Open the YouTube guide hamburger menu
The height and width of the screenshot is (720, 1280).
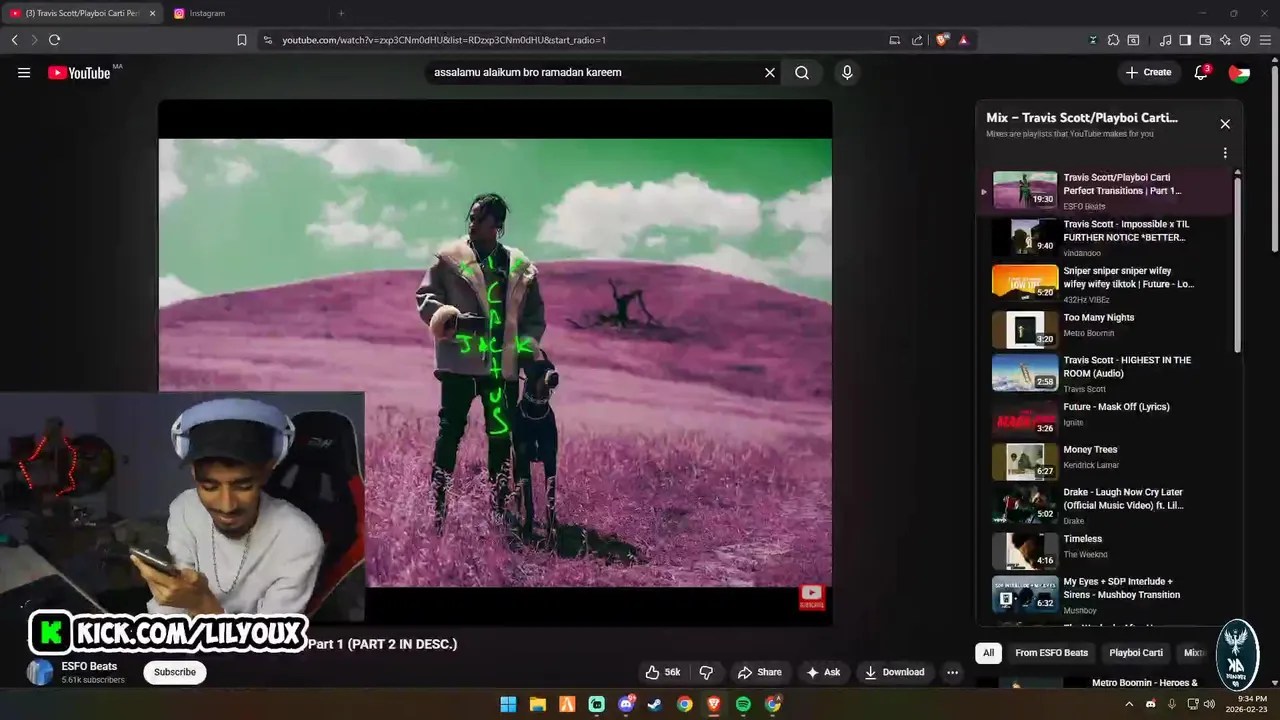[24, 72]
